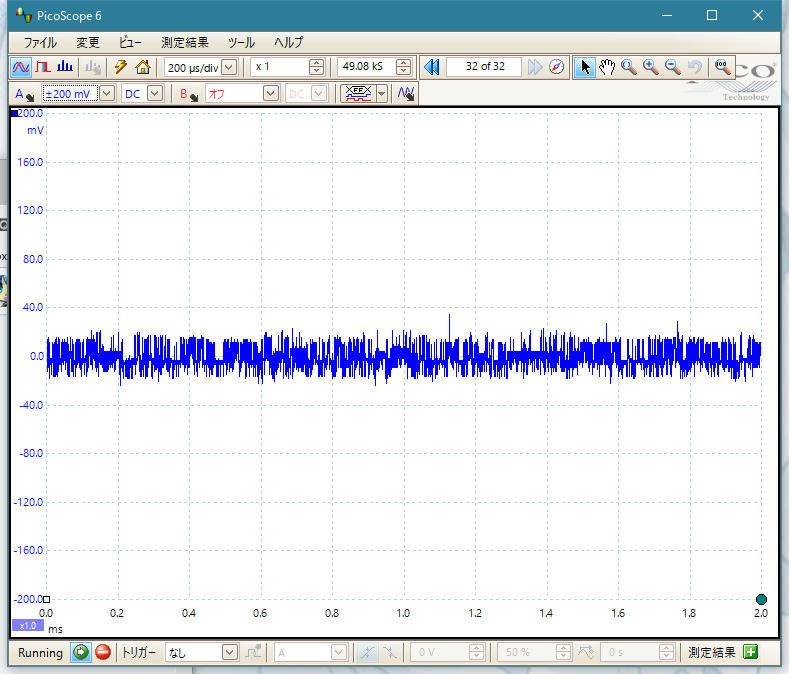
Task: Open Channel B オフ range dropdown
Action: tap(271, 94)
